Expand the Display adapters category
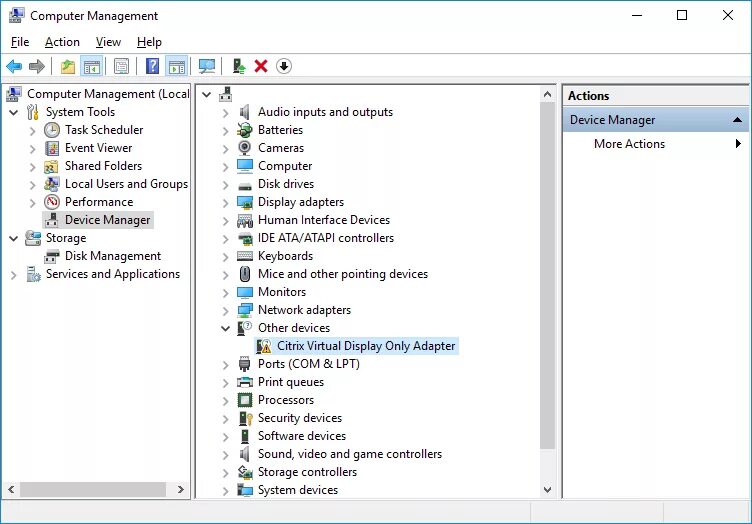The image size is (752, 524). 225,203
